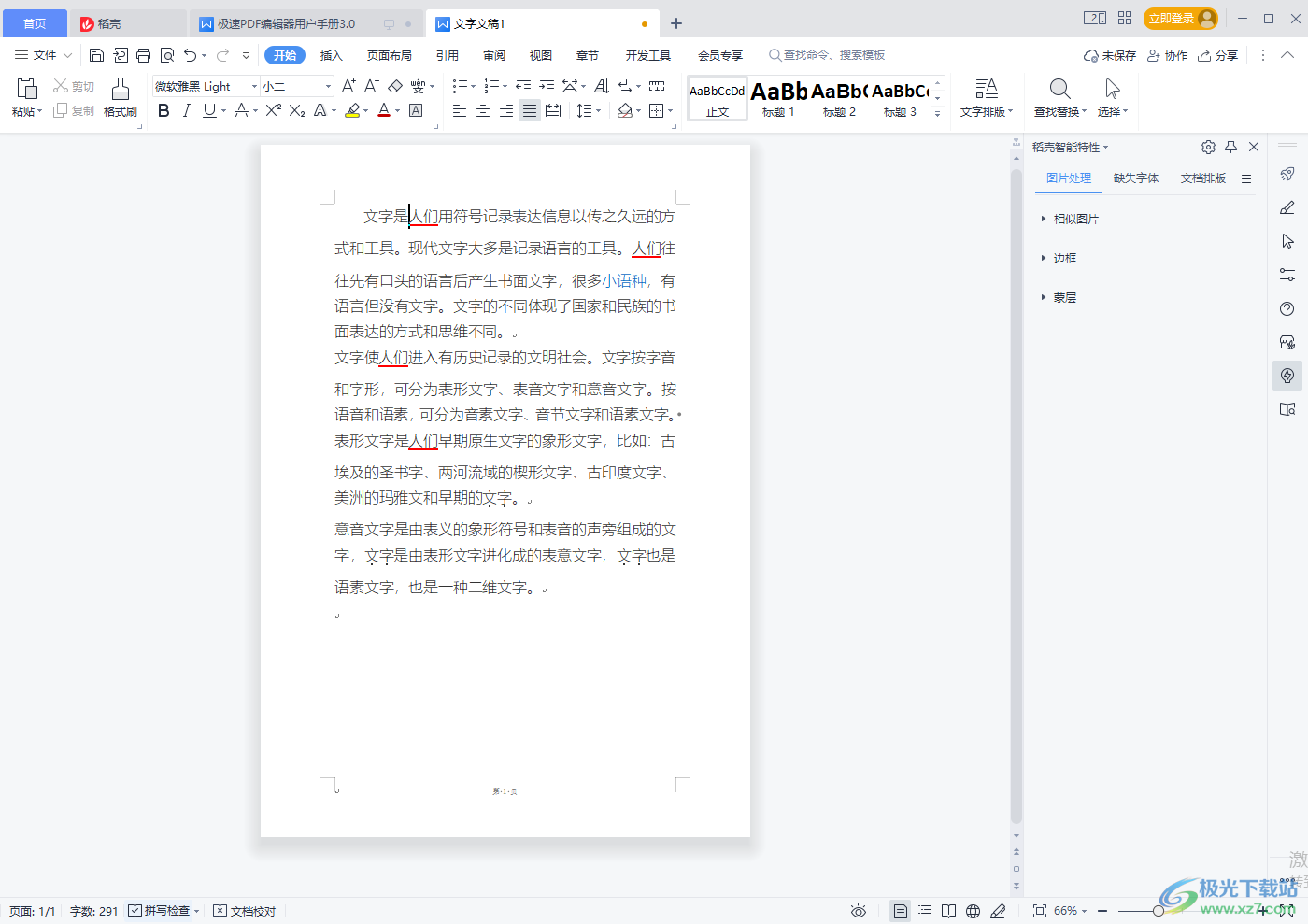Apply the 标题 1 heading style
Image resolution: width=1308 pixels, height=924 pixels.
[x=778, y=97]
